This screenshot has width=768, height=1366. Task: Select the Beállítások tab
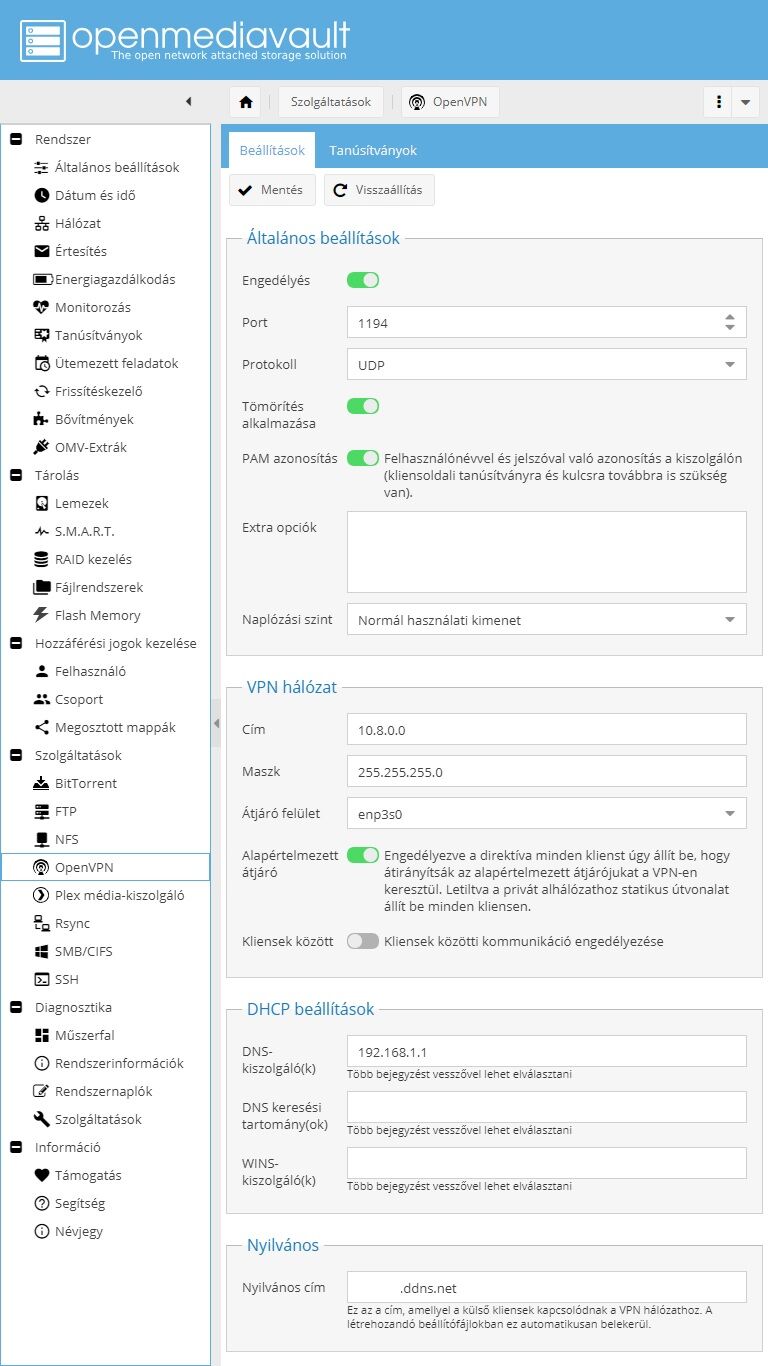click(272, 150)
